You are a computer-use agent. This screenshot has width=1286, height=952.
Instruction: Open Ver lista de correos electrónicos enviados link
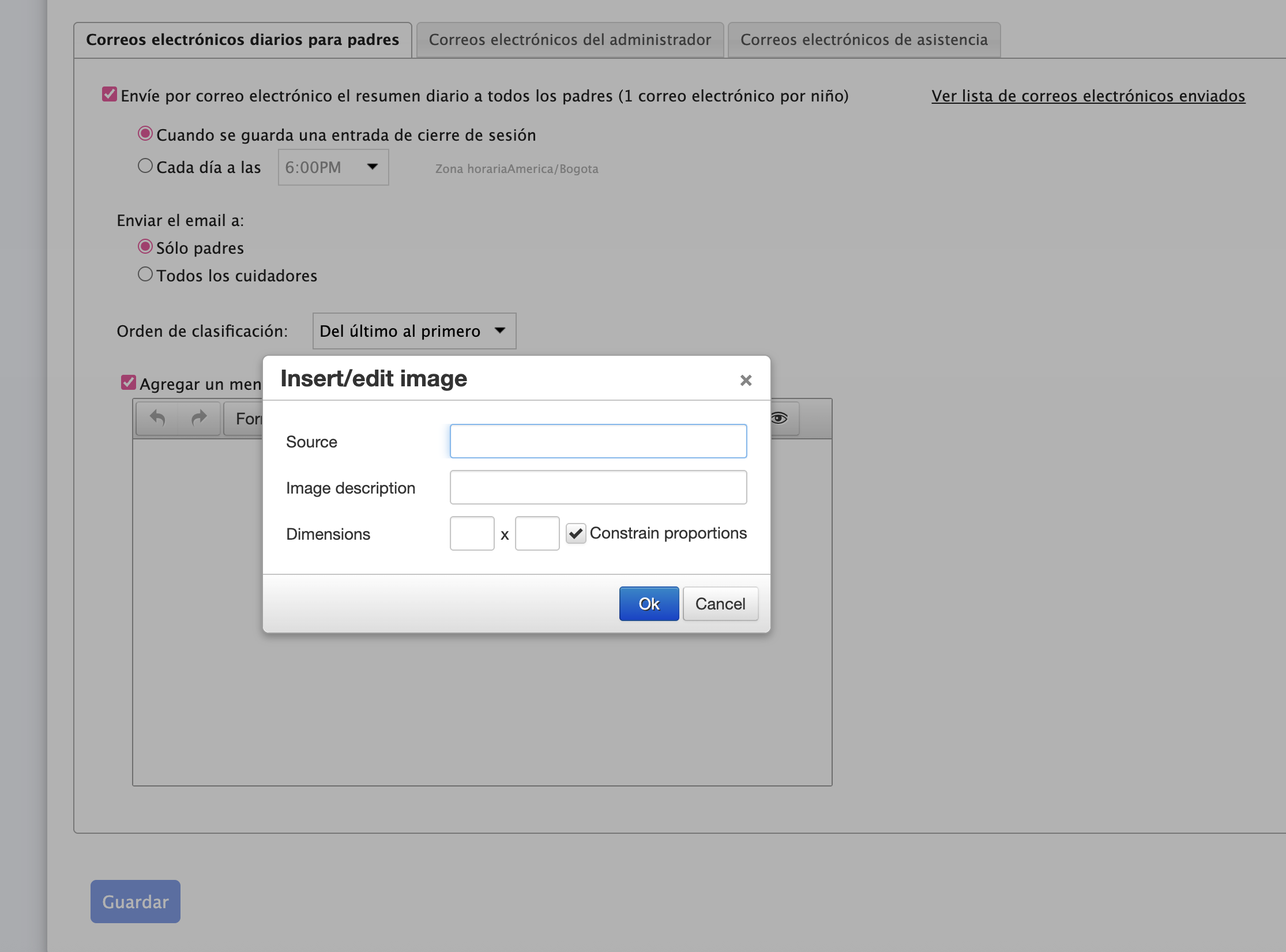tap(1088, 96)
